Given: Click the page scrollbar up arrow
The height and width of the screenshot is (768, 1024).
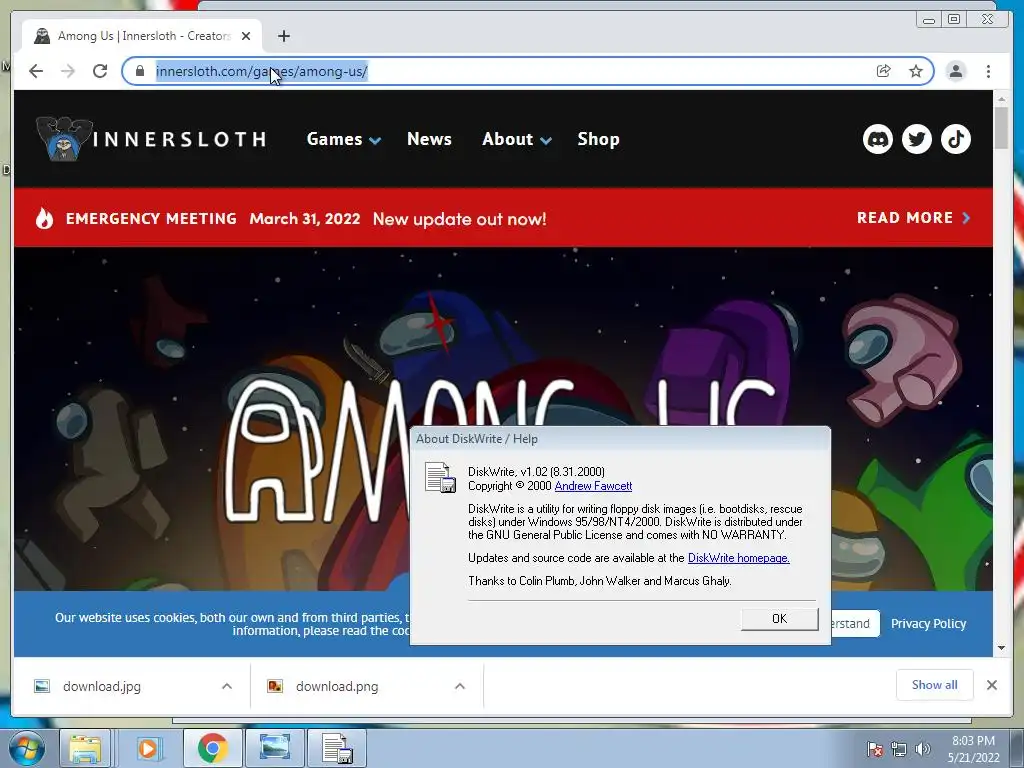Looking at the screenshot, I should [x=1001, y=99].
